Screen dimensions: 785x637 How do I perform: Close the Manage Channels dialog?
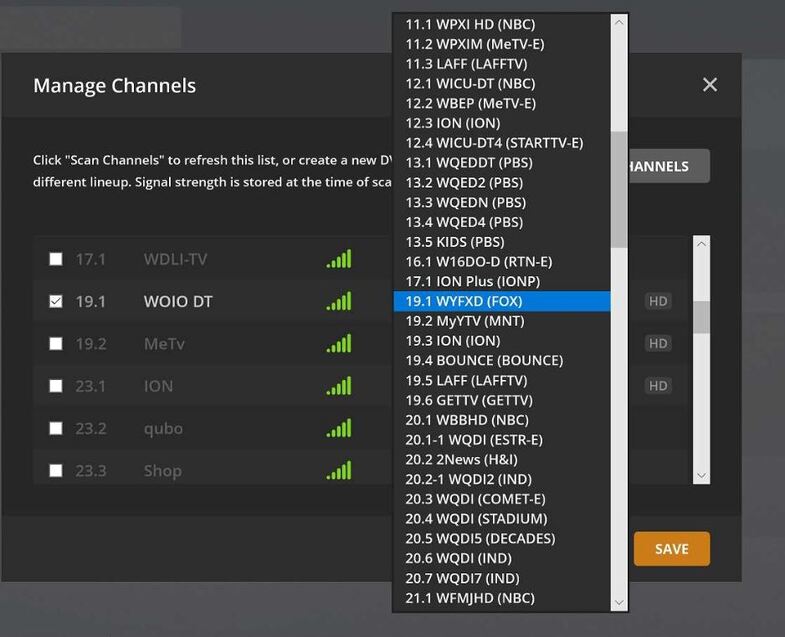click(x=709, y=85)
